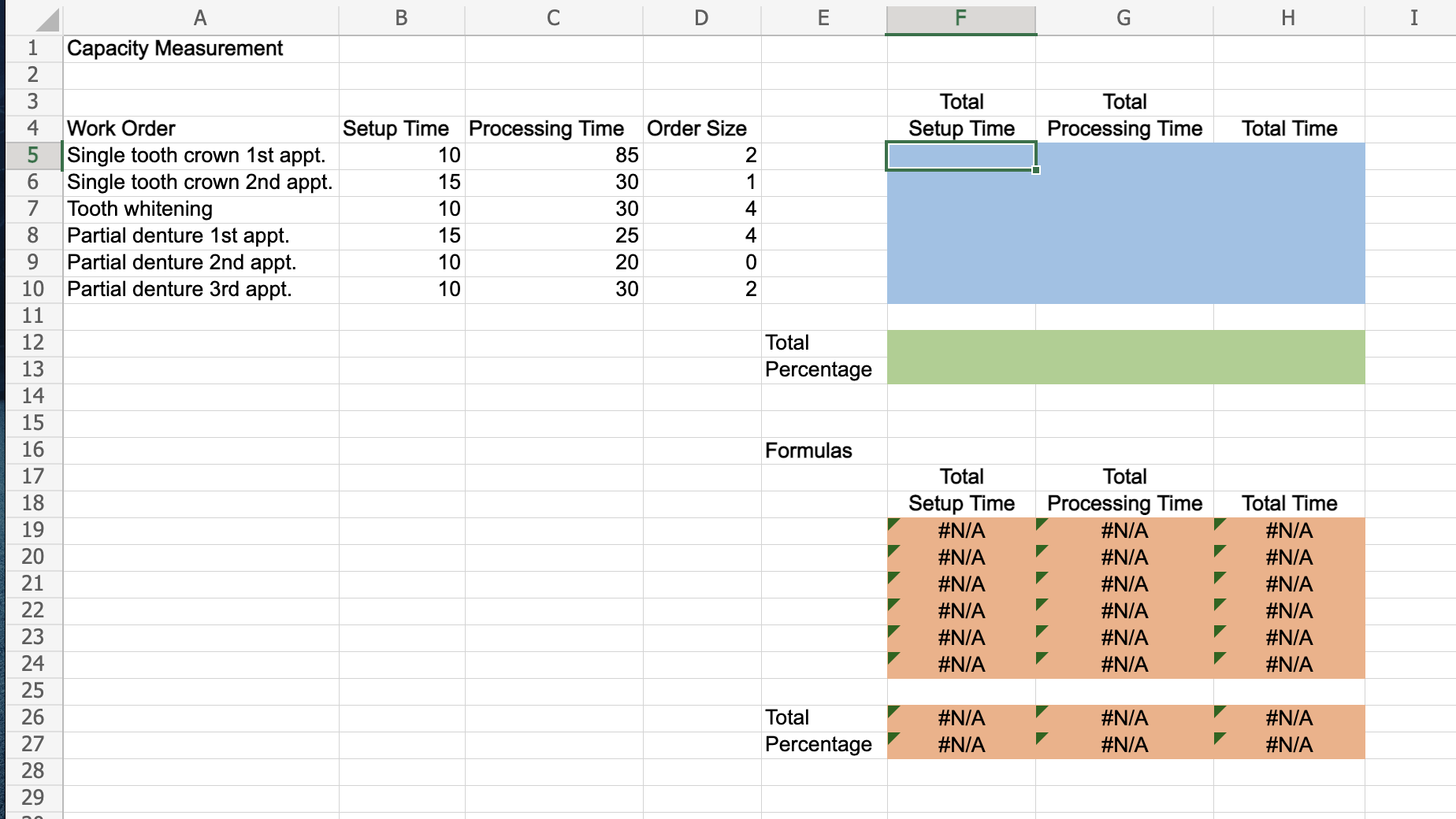
Task: Select row 1 header
Action: (x=33, y=49)
